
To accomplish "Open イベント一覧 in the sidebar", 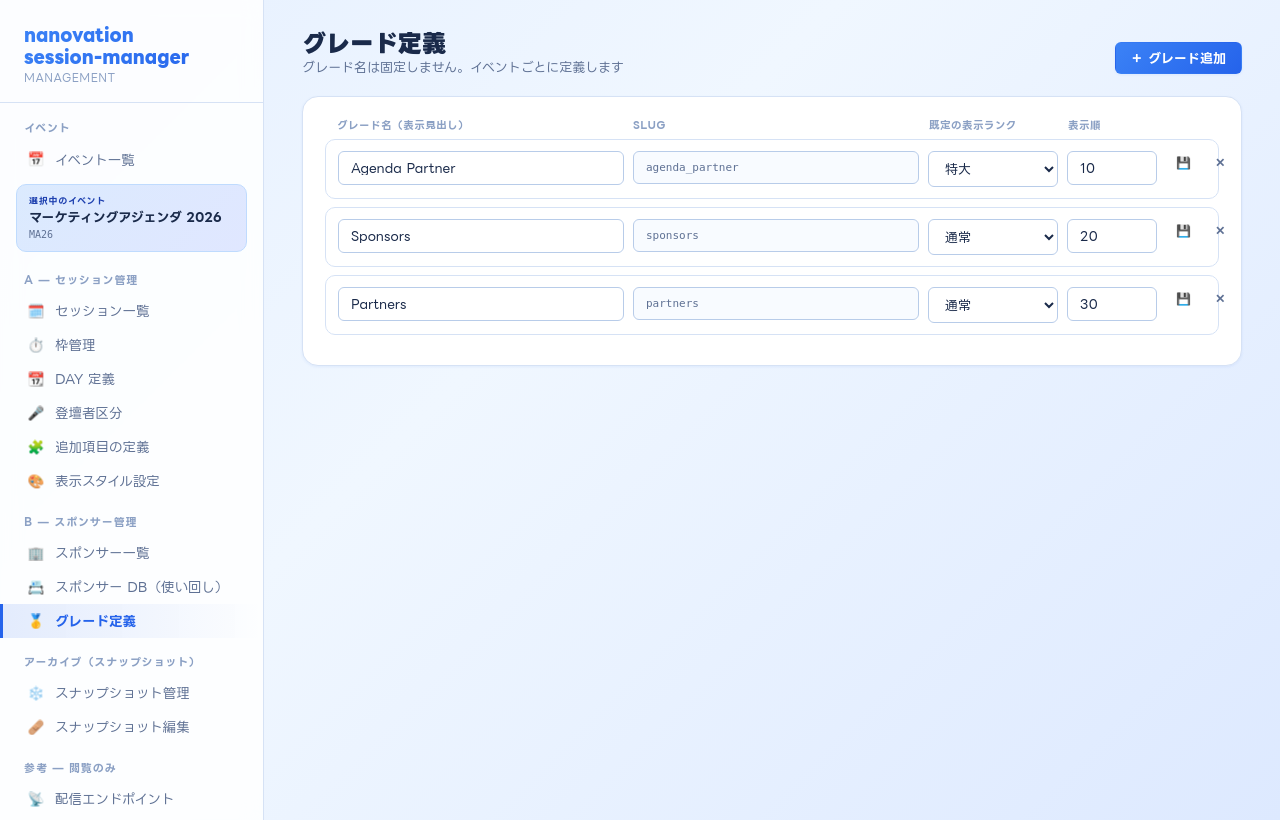I will [x=132, y=159].
